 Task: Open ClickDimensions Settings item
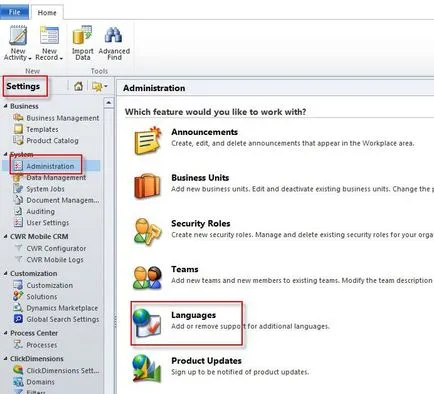point(63,370)
